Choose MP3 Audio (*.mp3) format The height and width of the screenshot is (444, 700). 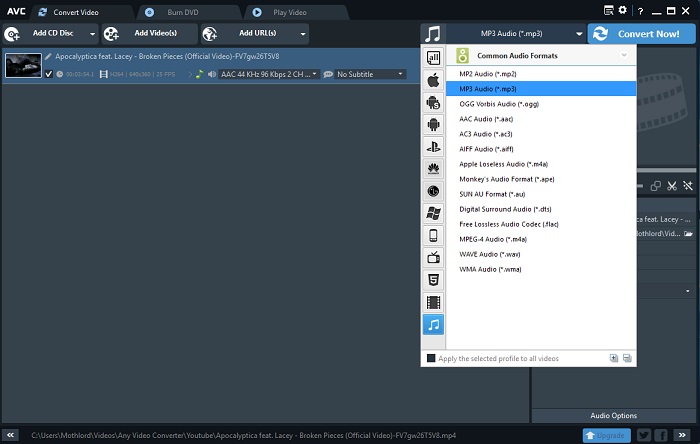(x=541, y=89)
